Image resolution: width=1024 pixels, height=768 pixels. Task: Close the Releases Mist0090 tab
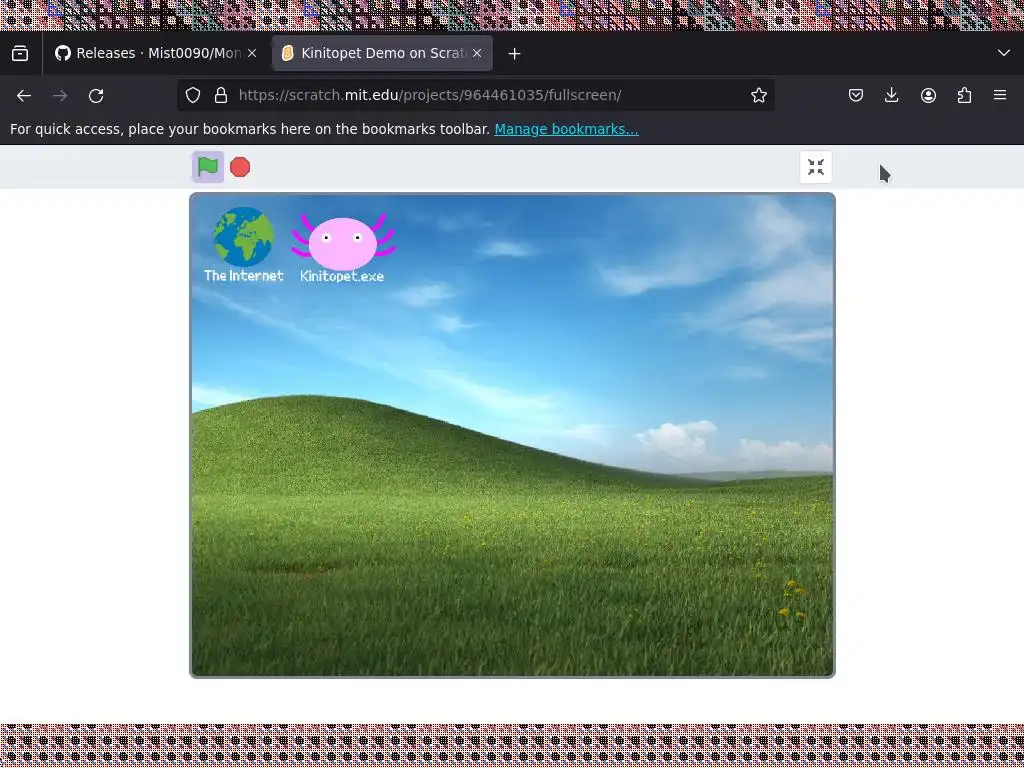pos(252,54)
